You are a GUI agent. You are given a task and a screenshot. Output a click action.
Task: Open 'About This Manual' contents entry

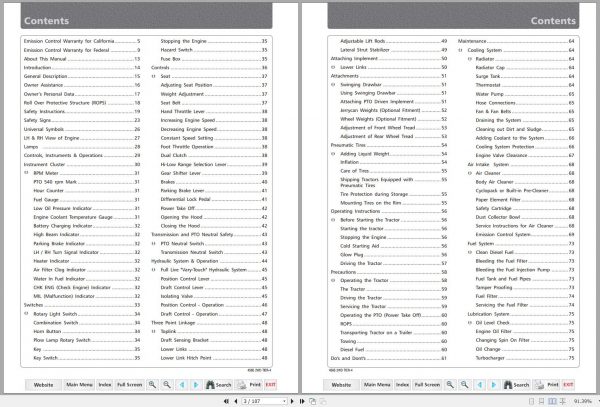tap(82, 59)
